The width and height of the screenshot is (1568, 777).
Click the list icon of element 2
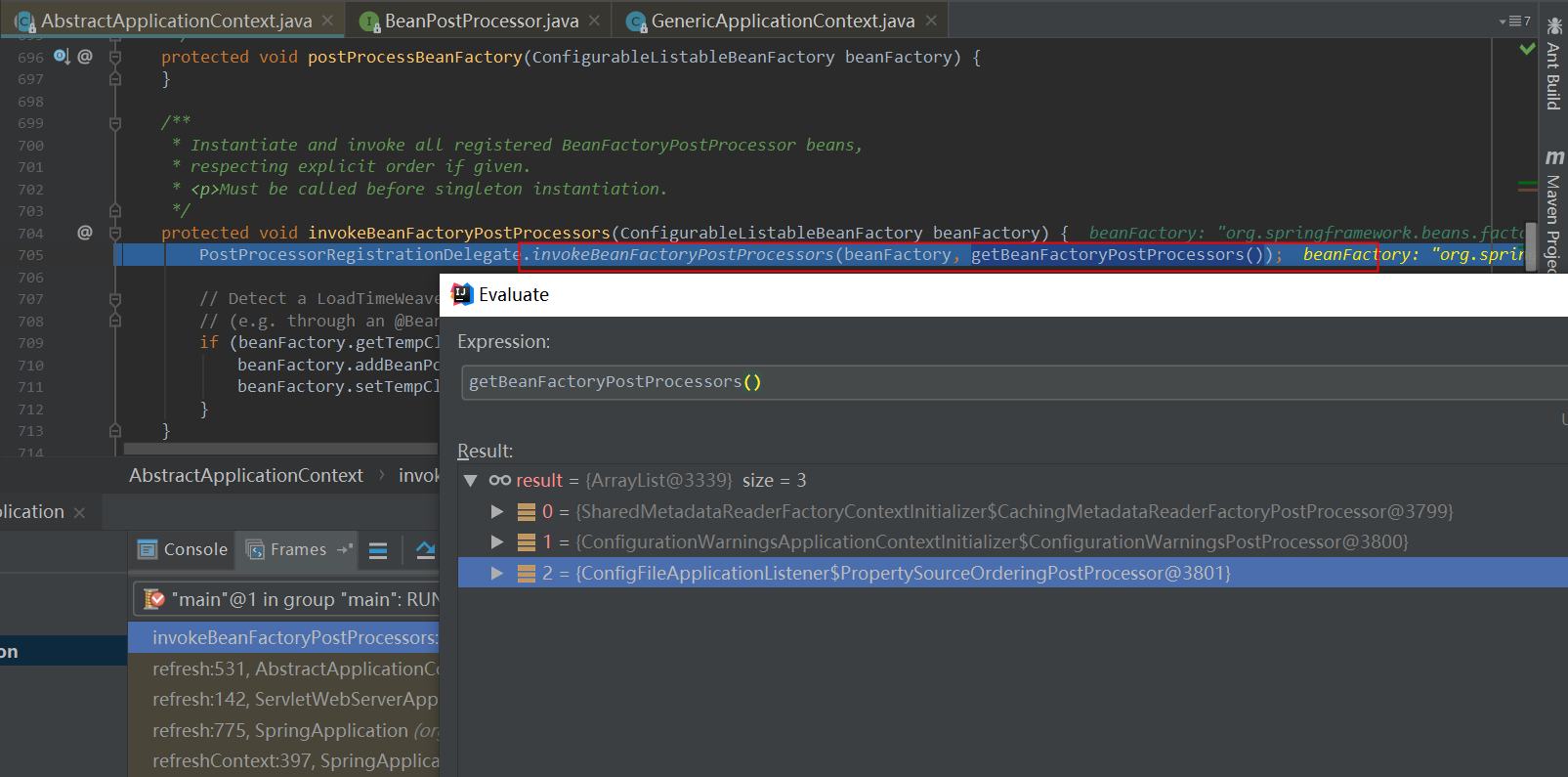[527, 573]
